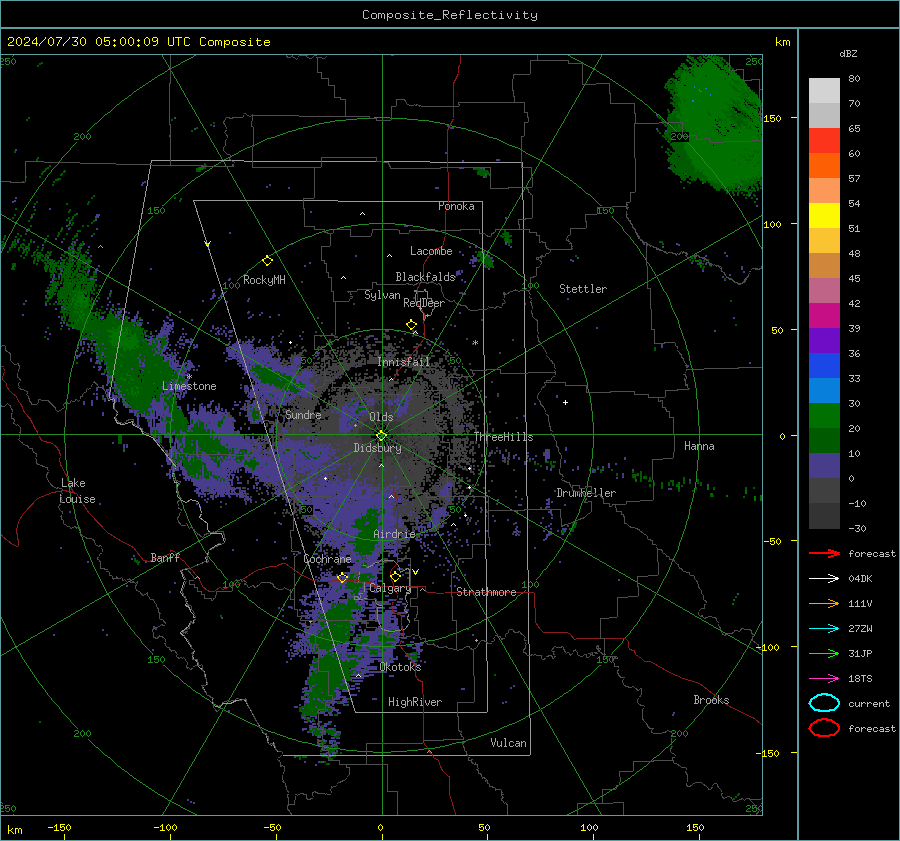This screenshot has width=900, height=841.
Task: Click the ThreeHills city label
Action: [x=503, y=437]
